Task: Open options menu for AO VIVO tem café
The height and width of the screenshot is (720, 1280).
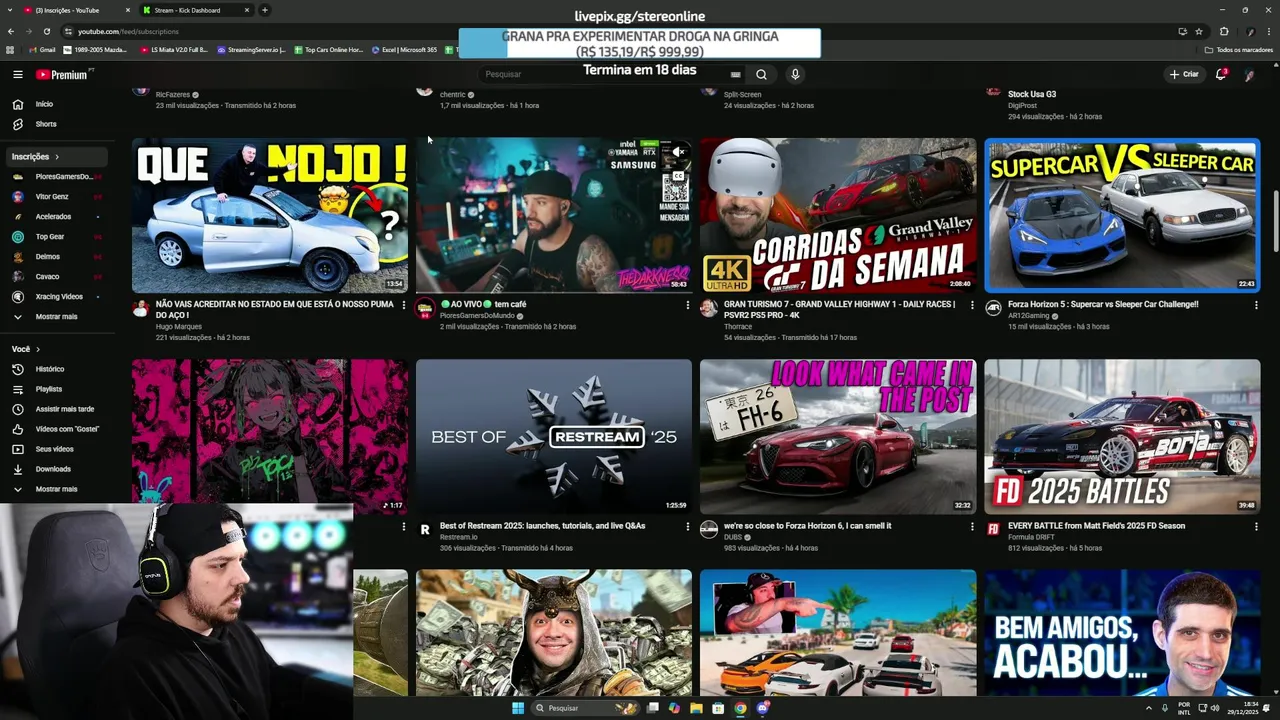Action: (688, 305)
